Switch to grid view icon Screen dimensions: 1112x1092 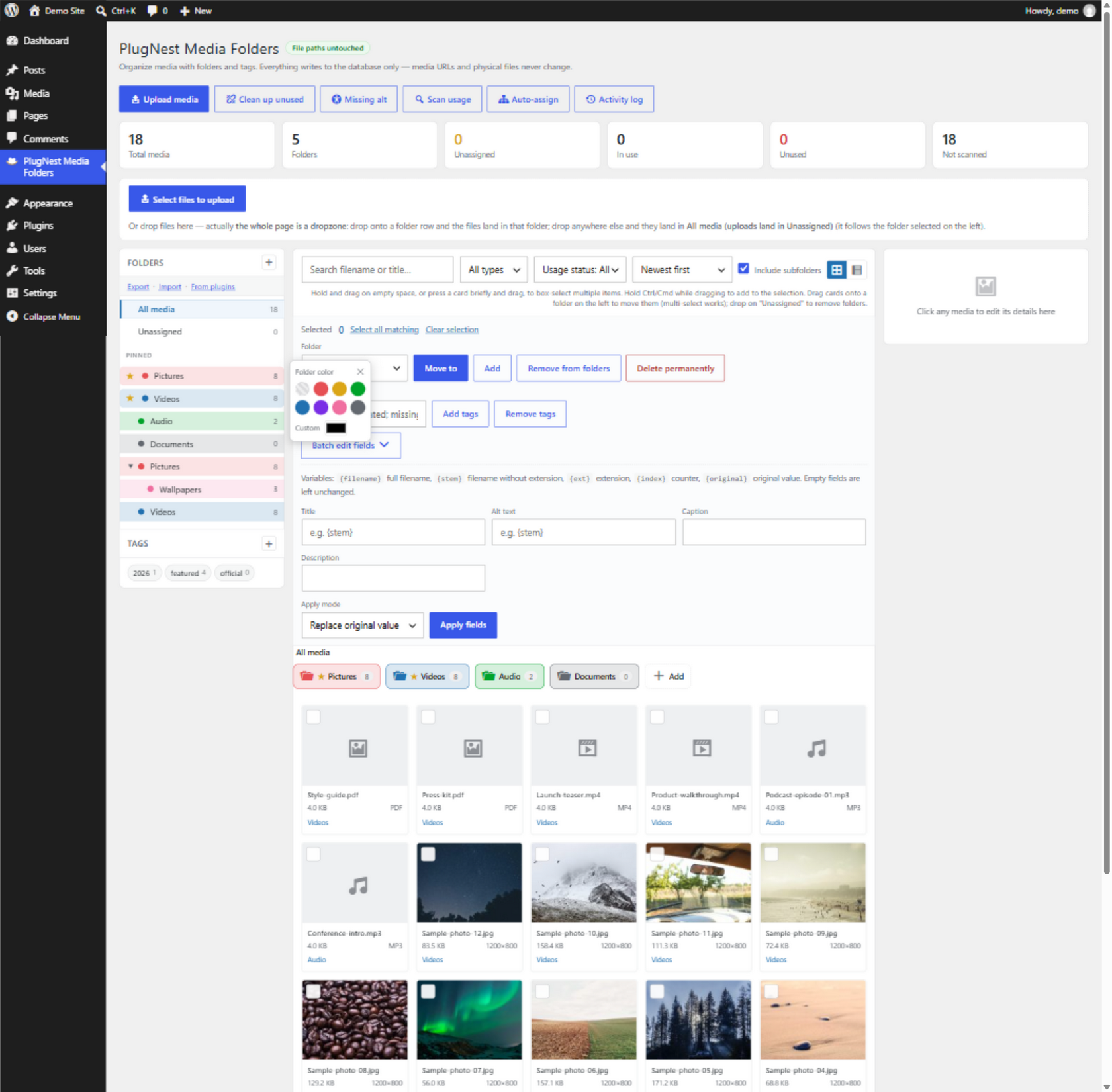[x=837, y=270]
